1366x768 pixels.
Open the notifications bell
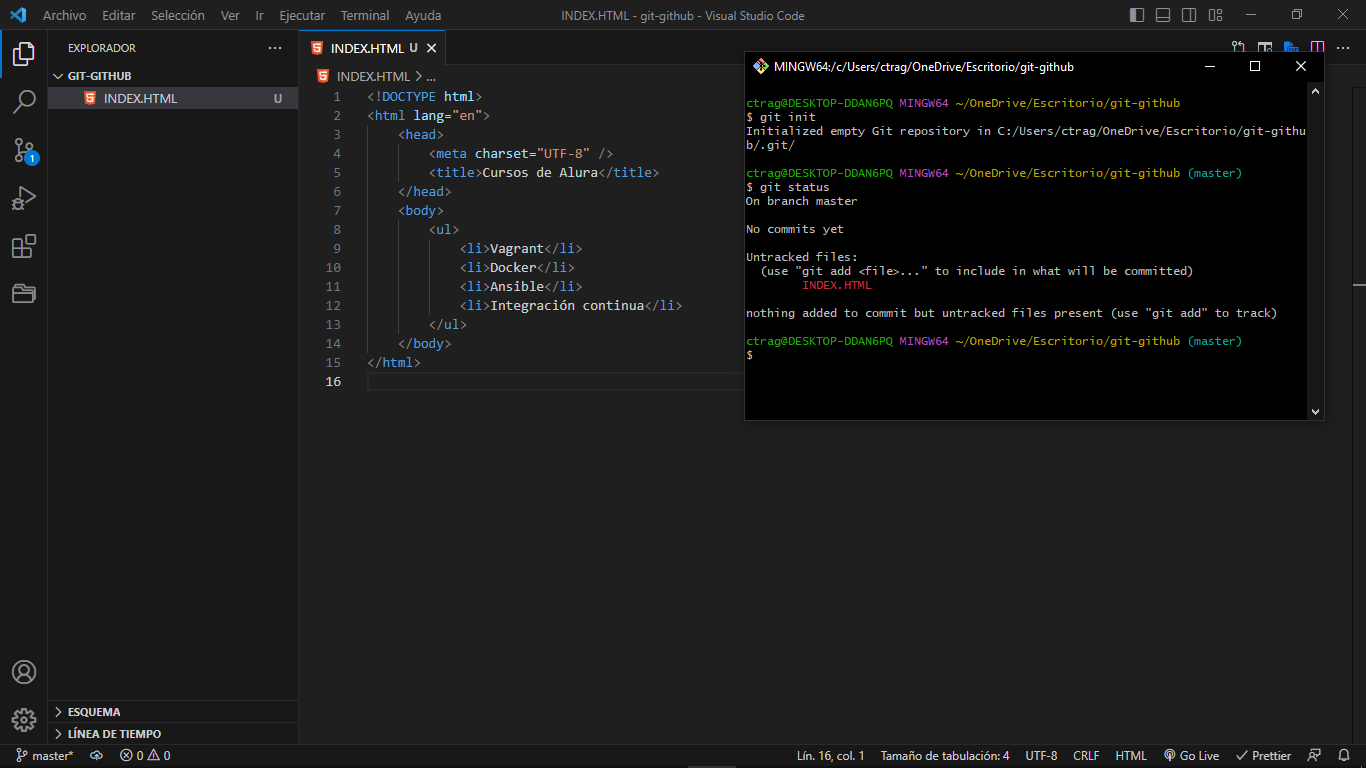pos(1344,756)
